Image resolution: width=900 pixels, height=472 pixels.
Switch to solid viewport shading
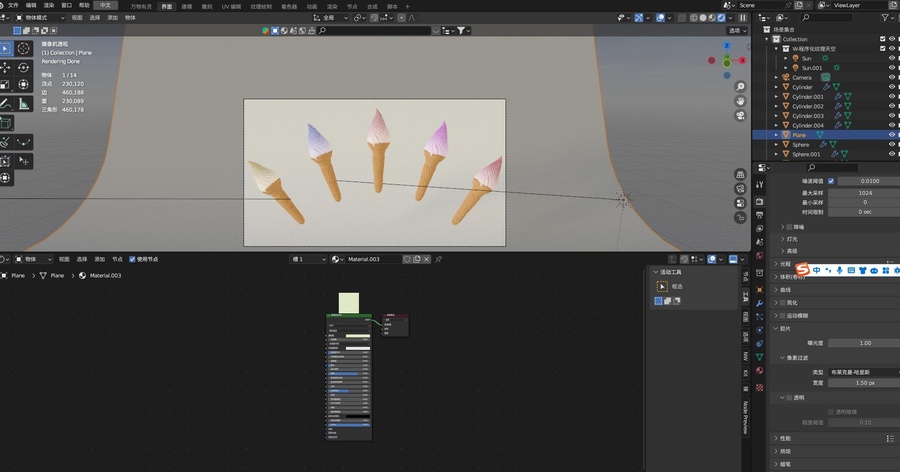point(703,18)
